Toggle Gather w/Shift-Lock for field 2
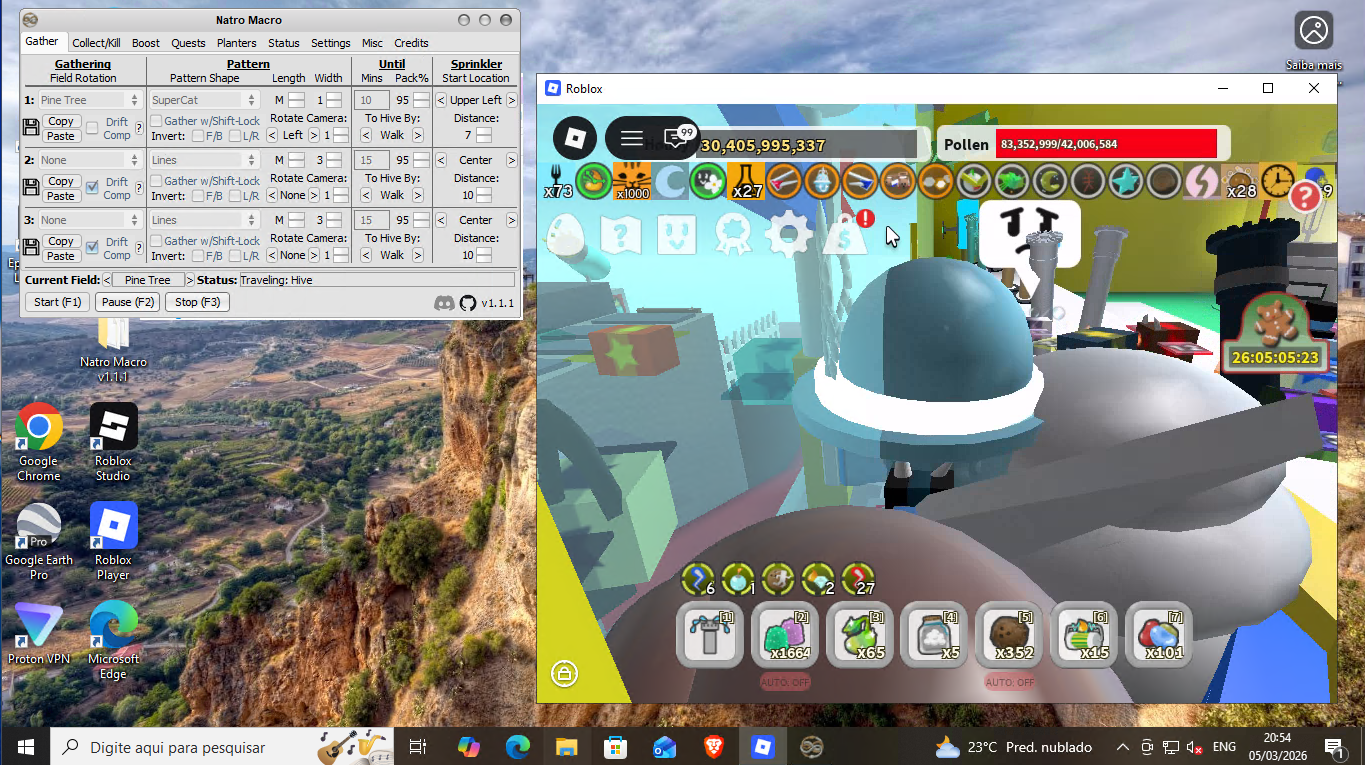Screen dimensions: 1365x765 click(156, 181)
